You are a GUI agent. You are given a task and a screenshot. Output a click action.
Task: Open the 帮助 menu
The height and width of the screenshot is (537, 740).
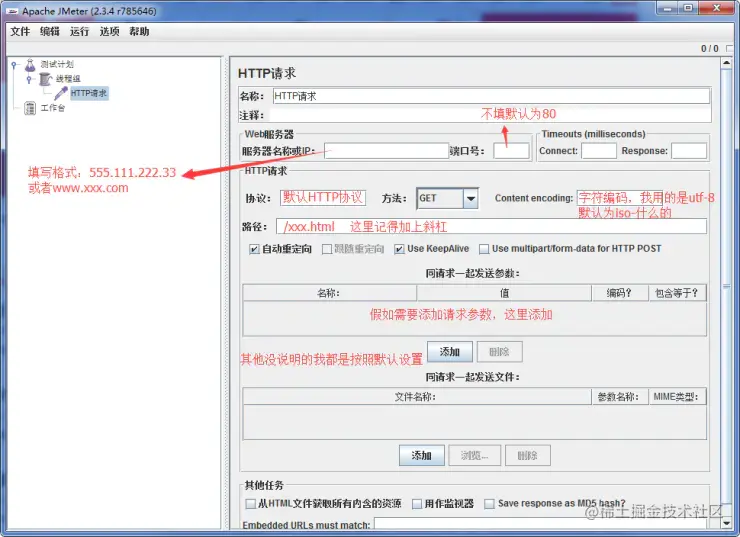coord(139,32)
